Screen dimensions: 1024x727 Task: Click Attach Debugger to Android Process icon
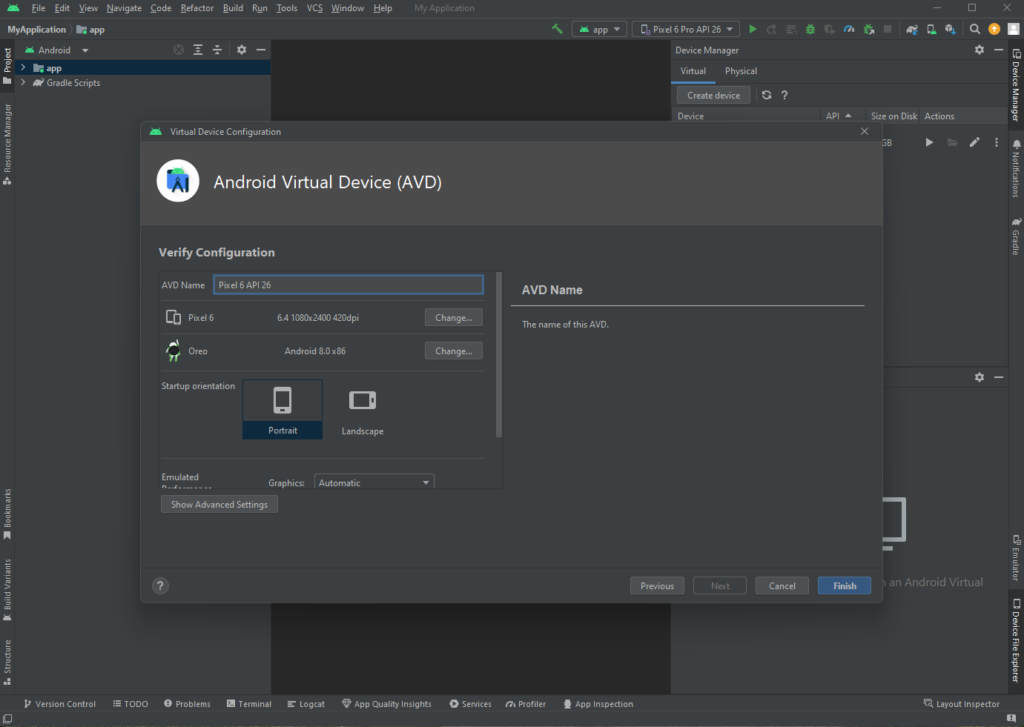869,29
